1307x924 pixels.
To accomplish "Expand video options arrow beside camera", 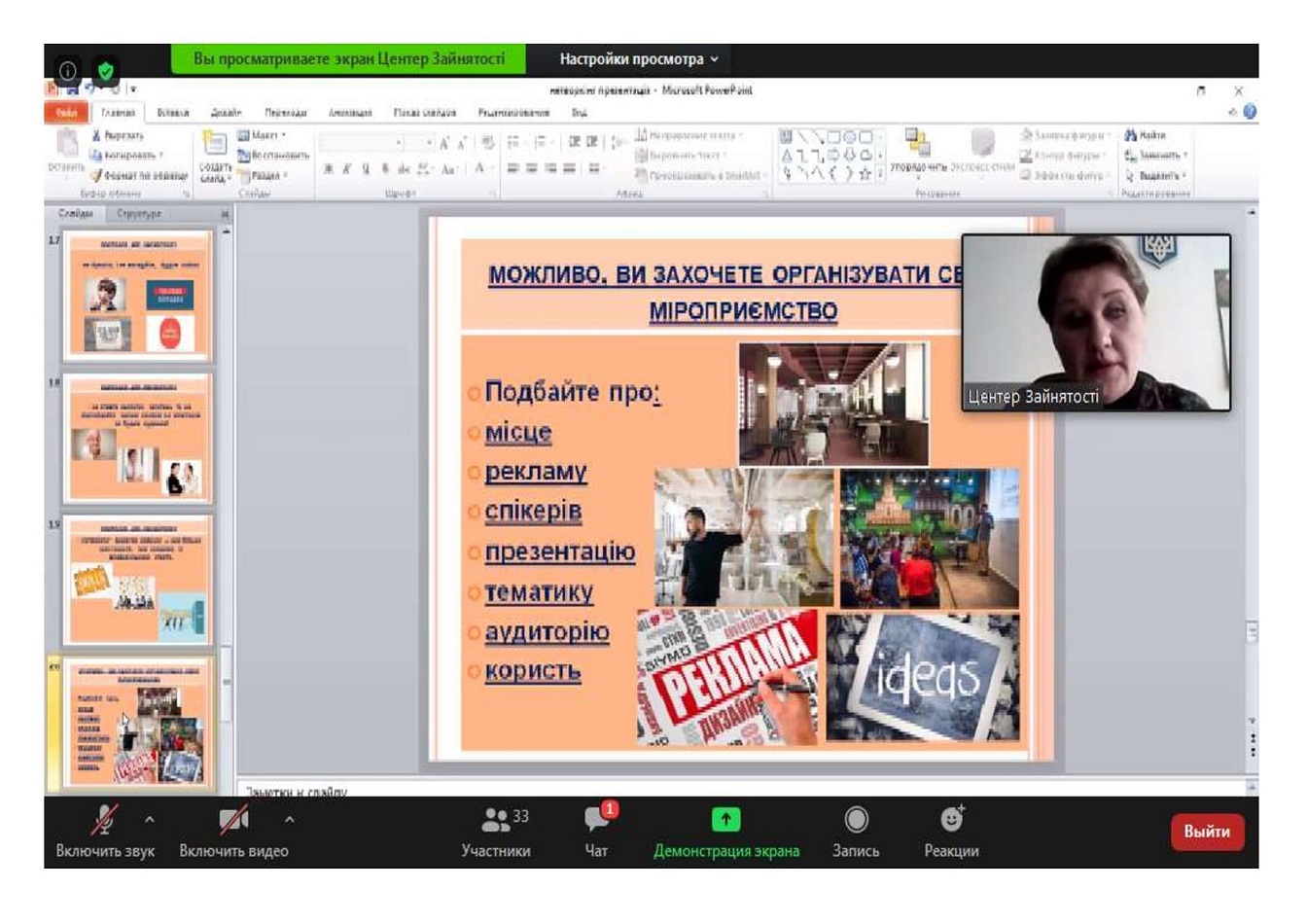I will coord(289,820).
